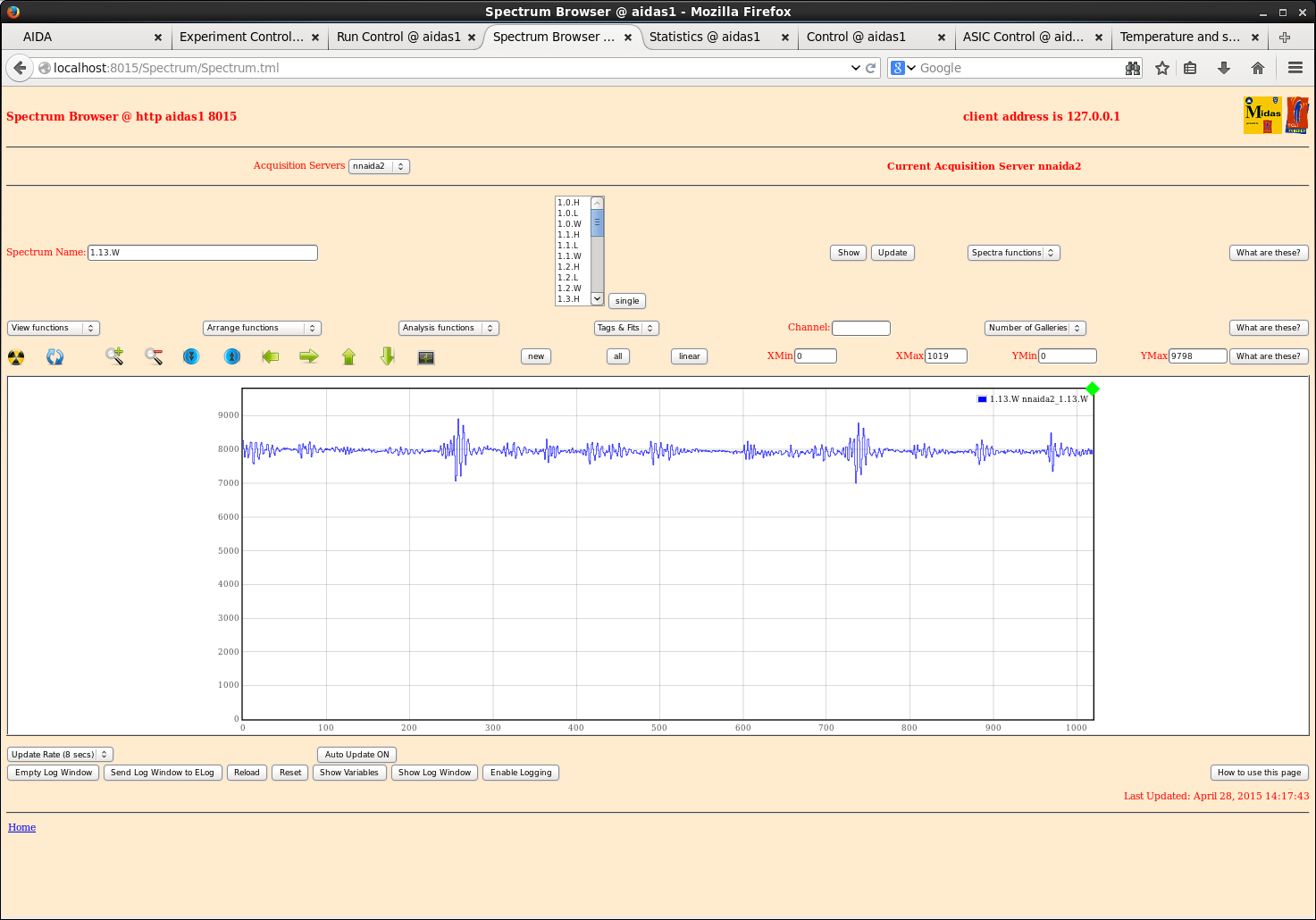Zoom in with the magnifier plus icon
The width and height of the screenshot is (1316, 920).
click(x=114, y=356)
